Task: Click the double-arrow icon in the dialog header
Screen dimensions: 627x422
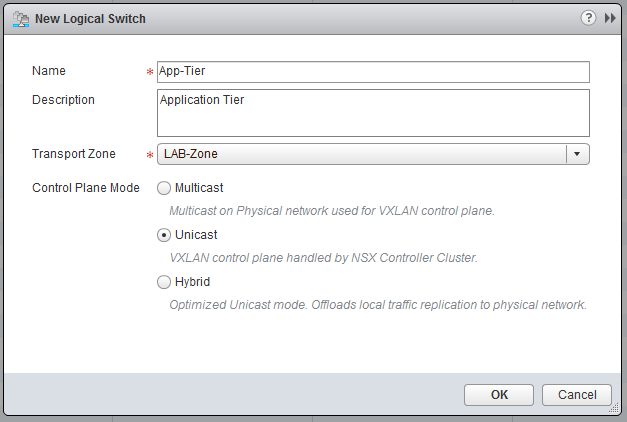Action: 610,18
